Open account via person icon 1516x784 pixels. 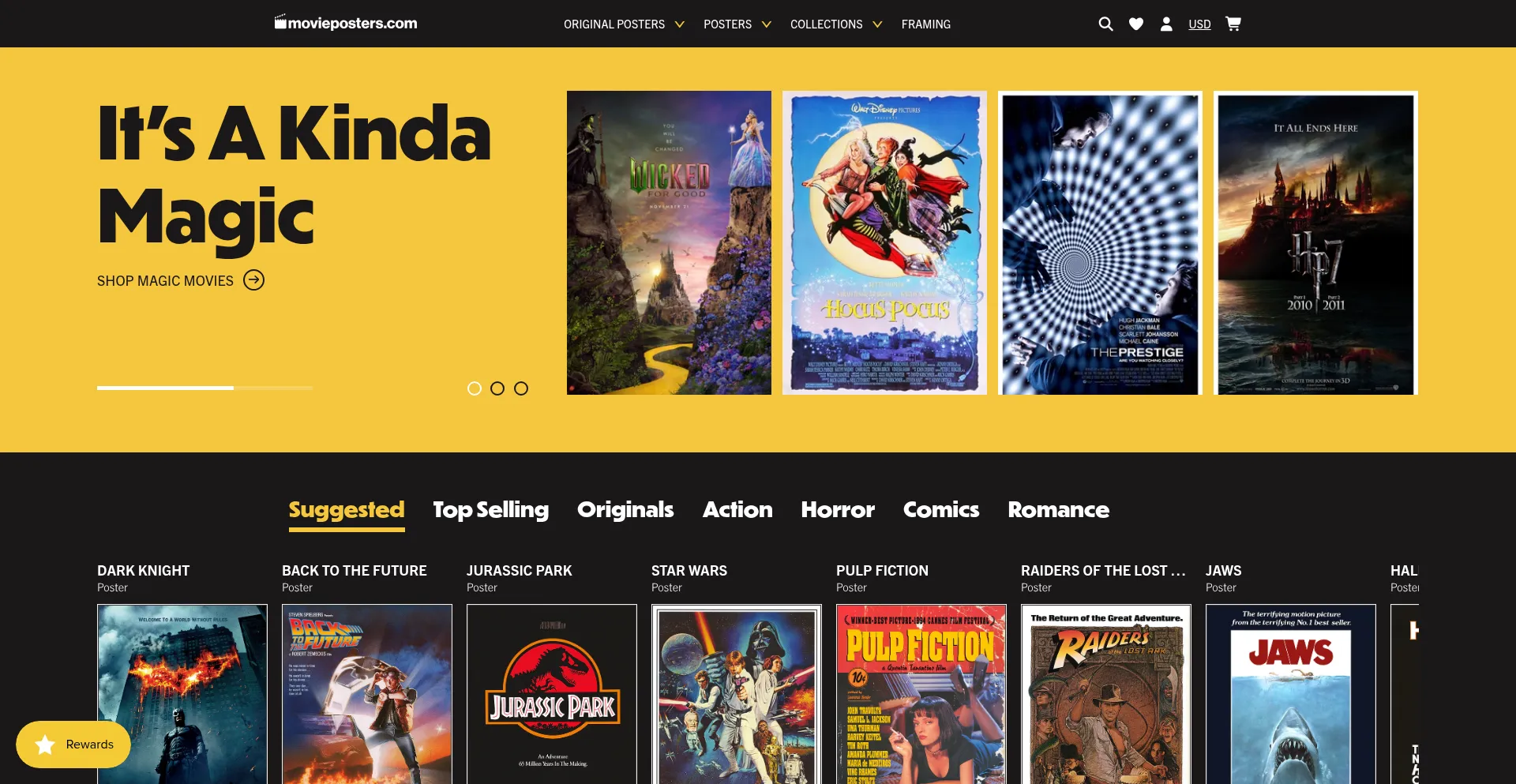1166,24
